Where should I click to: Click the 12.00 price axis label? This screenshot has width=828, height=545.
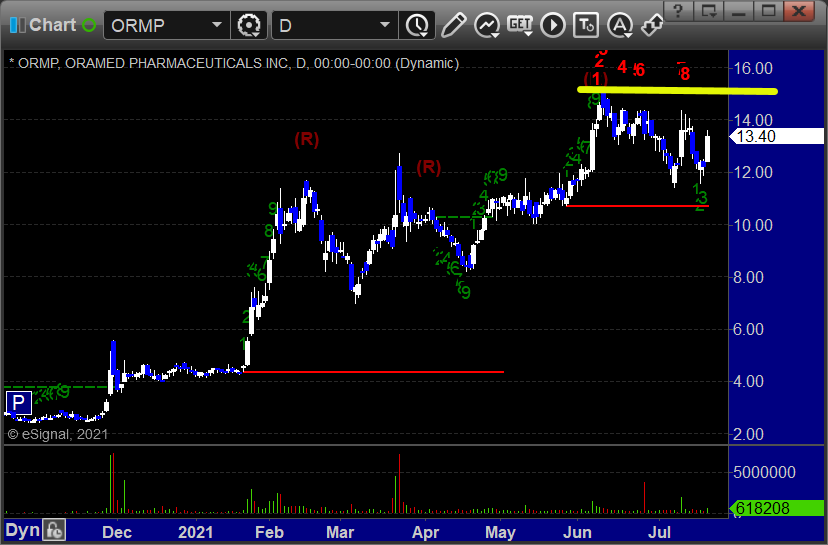[754, 172]
